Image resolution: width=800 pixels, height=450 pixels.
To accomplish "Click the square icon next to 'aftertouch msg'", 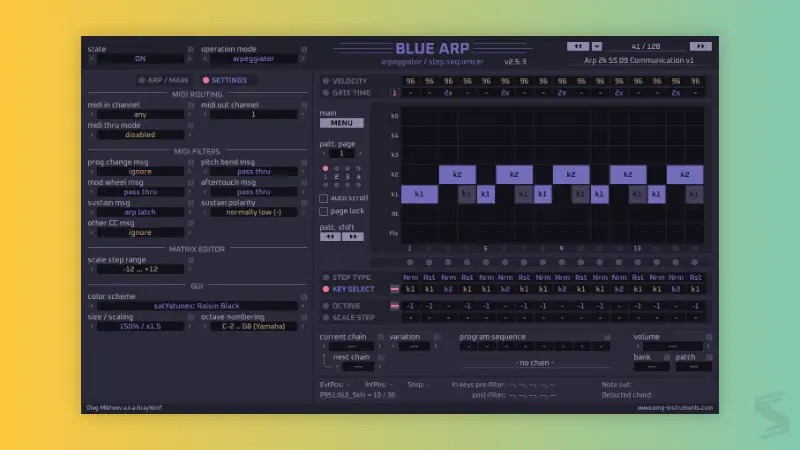I will (x=304, y=183).
